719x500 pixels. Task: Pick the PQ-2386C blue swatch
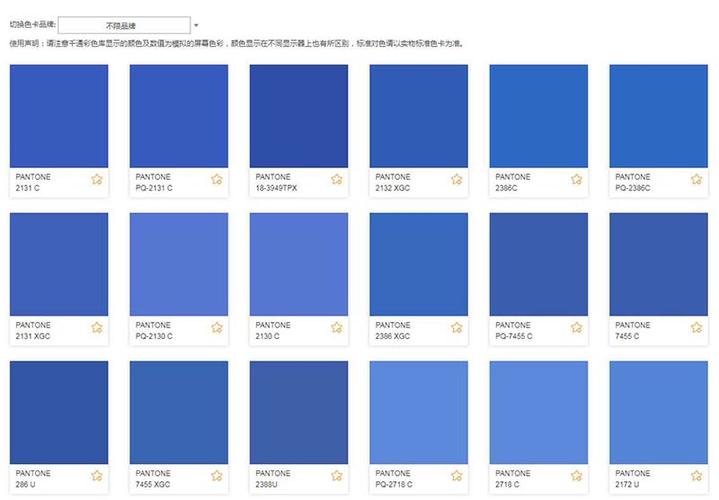tap(658, 116)
